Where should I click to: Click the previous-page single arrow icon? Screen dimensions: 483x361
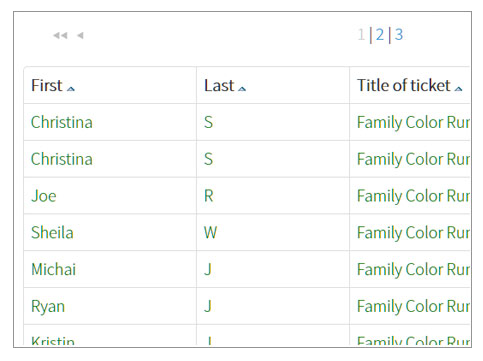pos(80,35)
